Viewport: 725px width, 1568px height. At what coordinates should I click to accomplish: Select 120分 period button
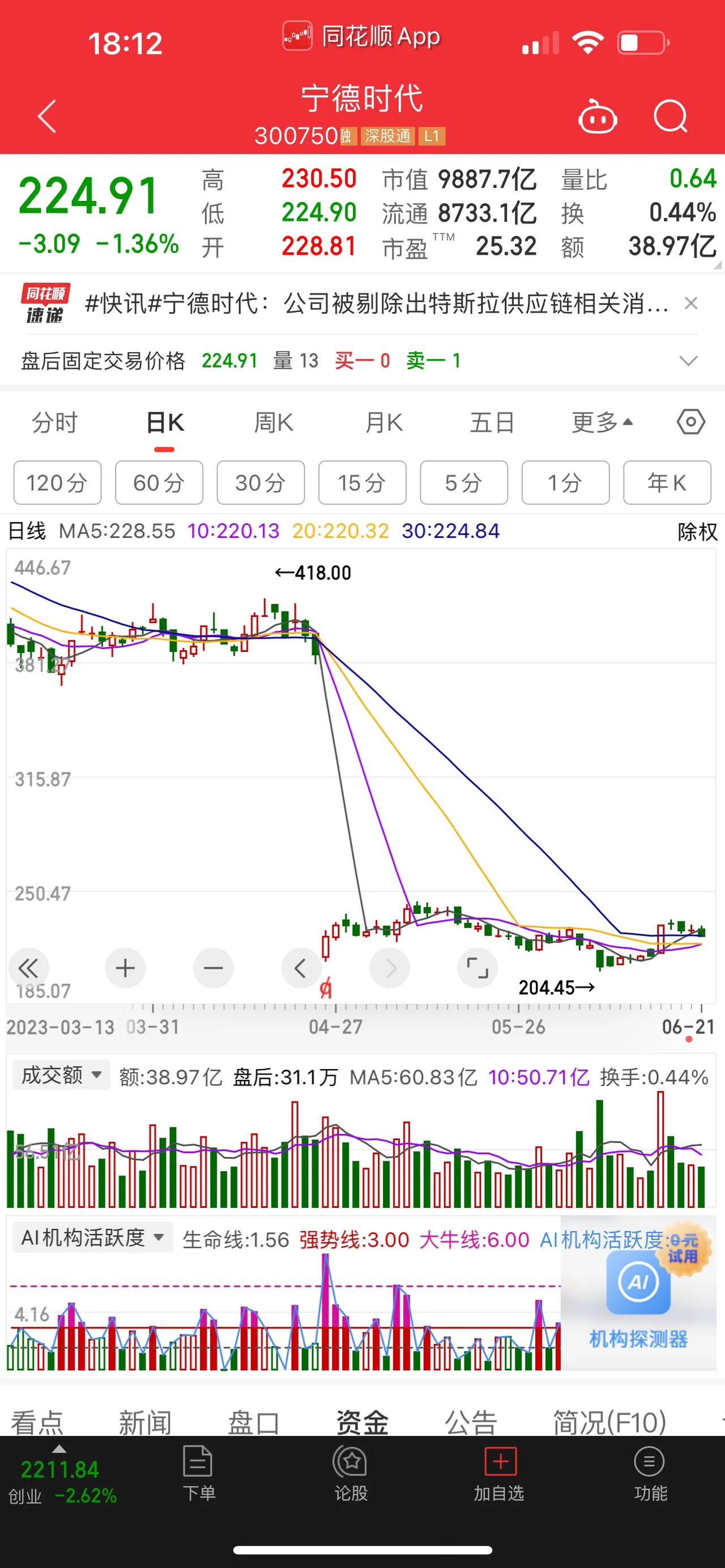[x=57, y=482]
